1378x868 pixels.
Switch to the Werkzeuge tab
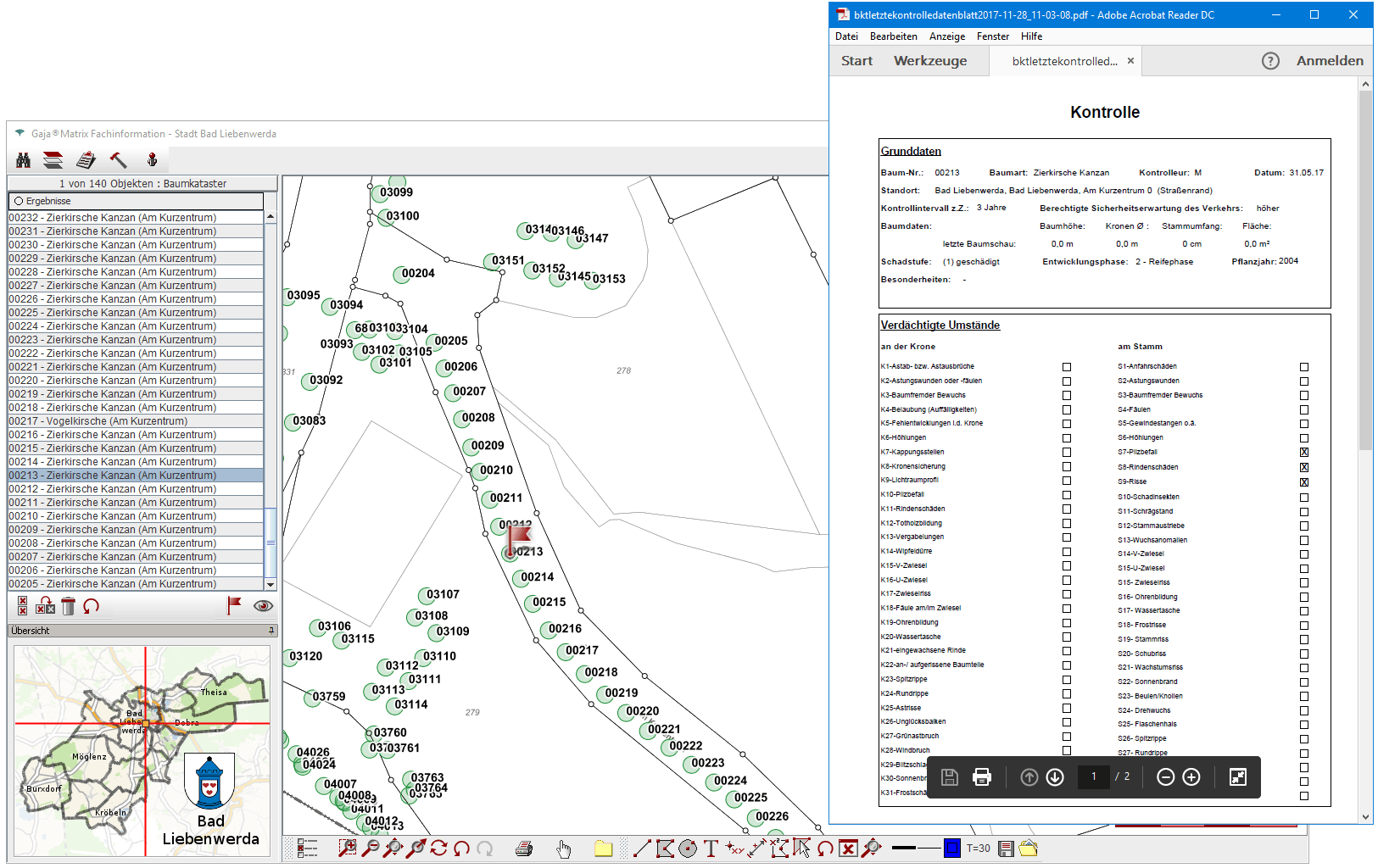(929, 61)
